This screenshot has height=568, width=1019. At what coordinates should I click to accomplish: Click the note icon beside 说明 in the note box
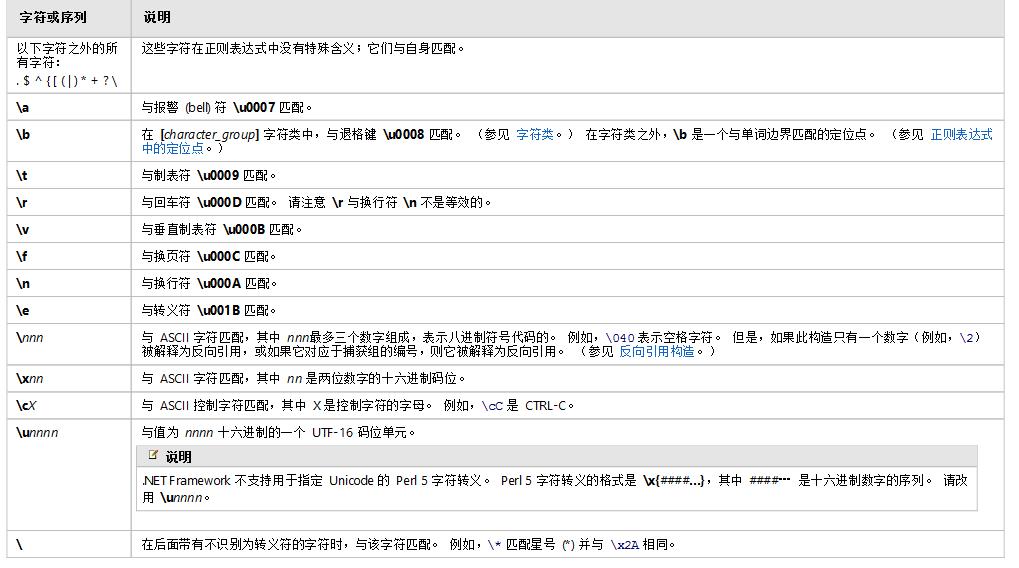[153, 456]
